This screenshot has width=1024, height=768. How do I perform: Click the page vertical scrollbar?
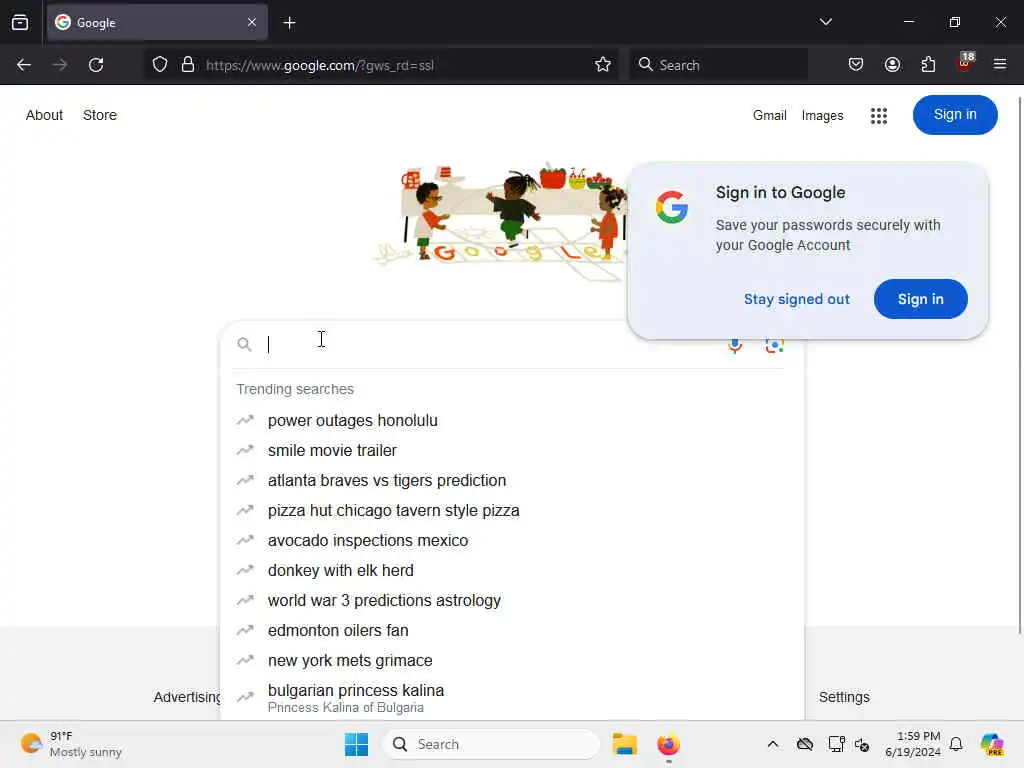point(1020,364)
